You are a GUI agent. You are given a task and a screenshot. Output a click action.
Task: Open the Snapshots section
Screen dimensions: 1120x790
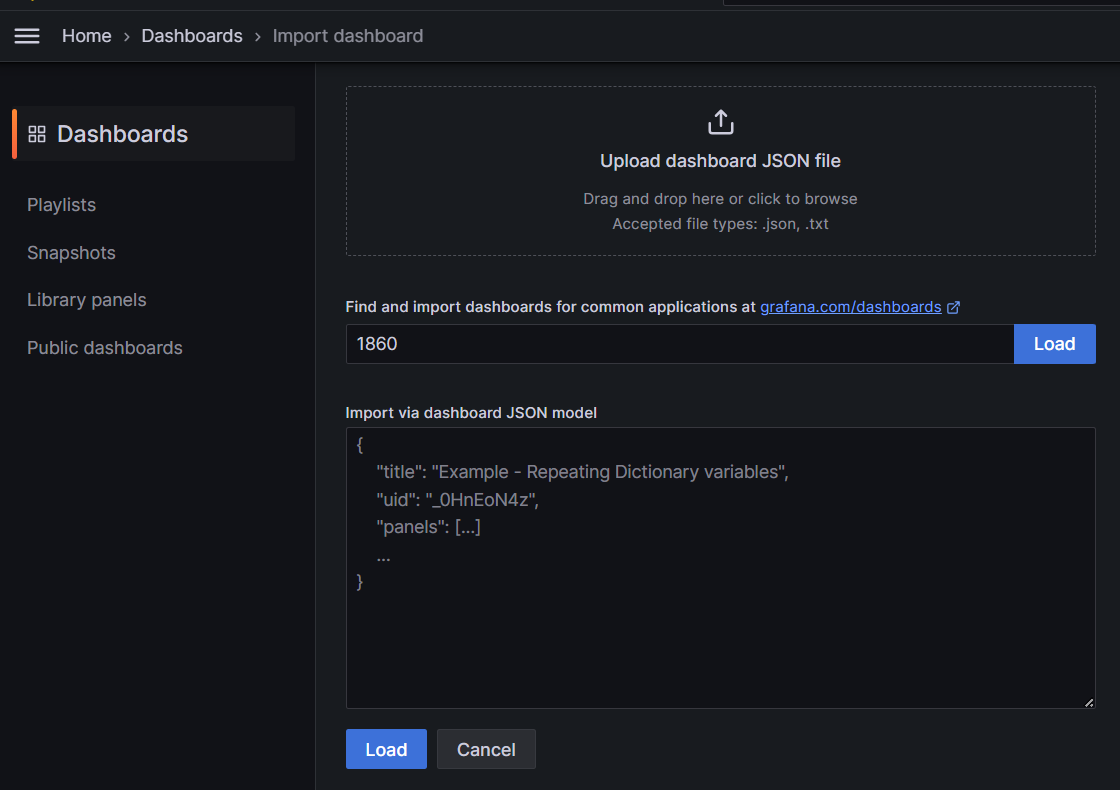tap(71, 252)
